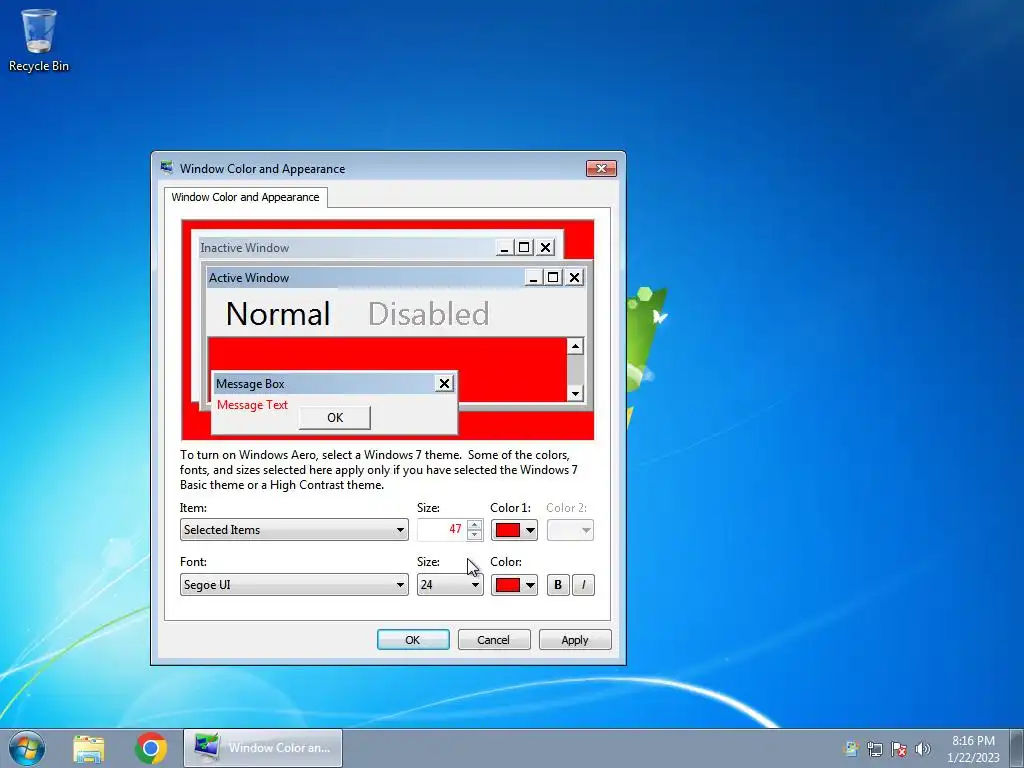Open the taskbar clock showing 8:16 PM
1024x768 pixels.
[973, 749]
